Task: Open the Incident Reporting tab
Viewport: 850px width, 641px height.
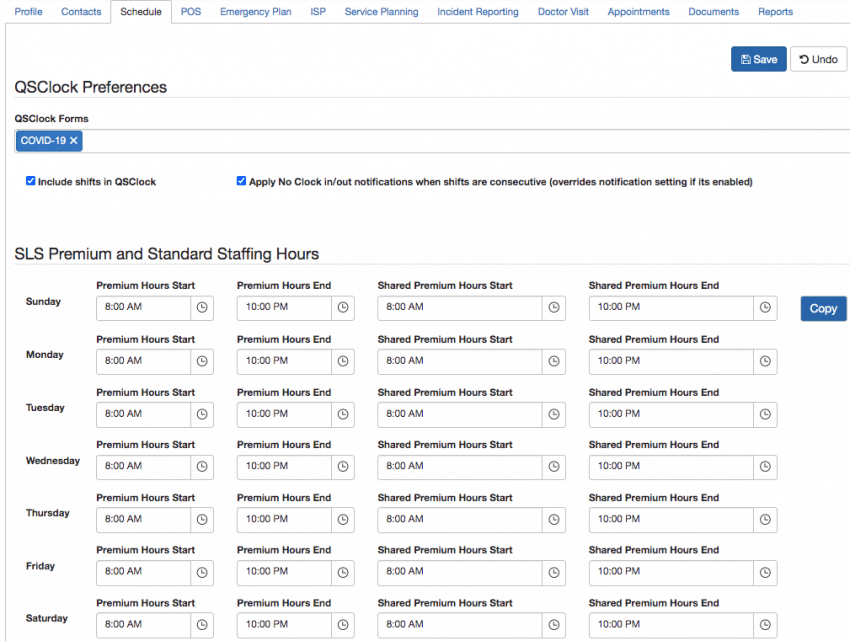Action: point(477,12)
